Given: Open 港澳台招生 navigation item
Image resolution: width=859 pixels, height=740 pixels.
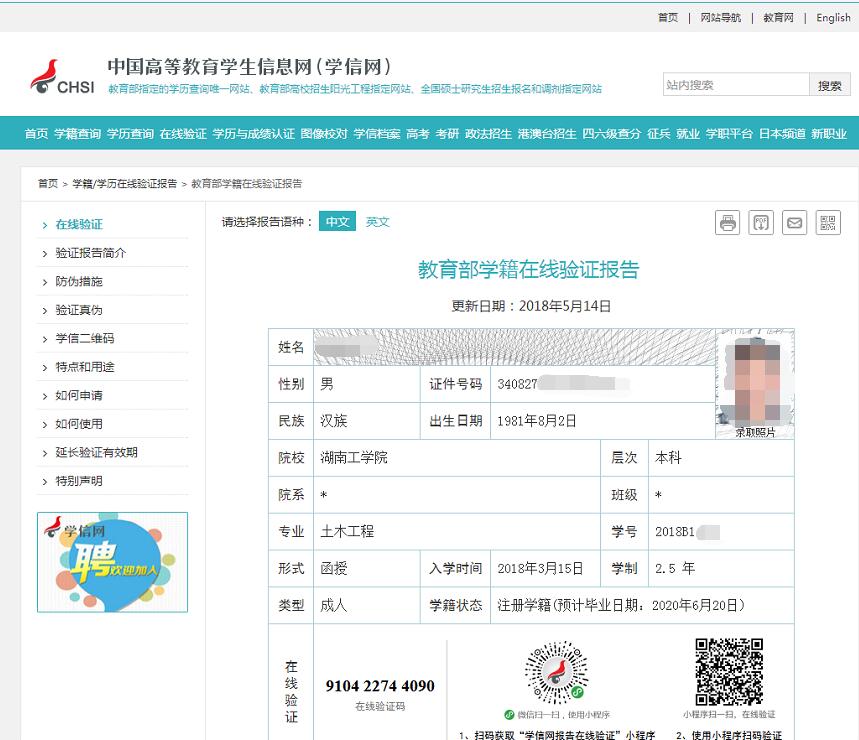Looking at the screenshot, I should (x=547, y=134).
